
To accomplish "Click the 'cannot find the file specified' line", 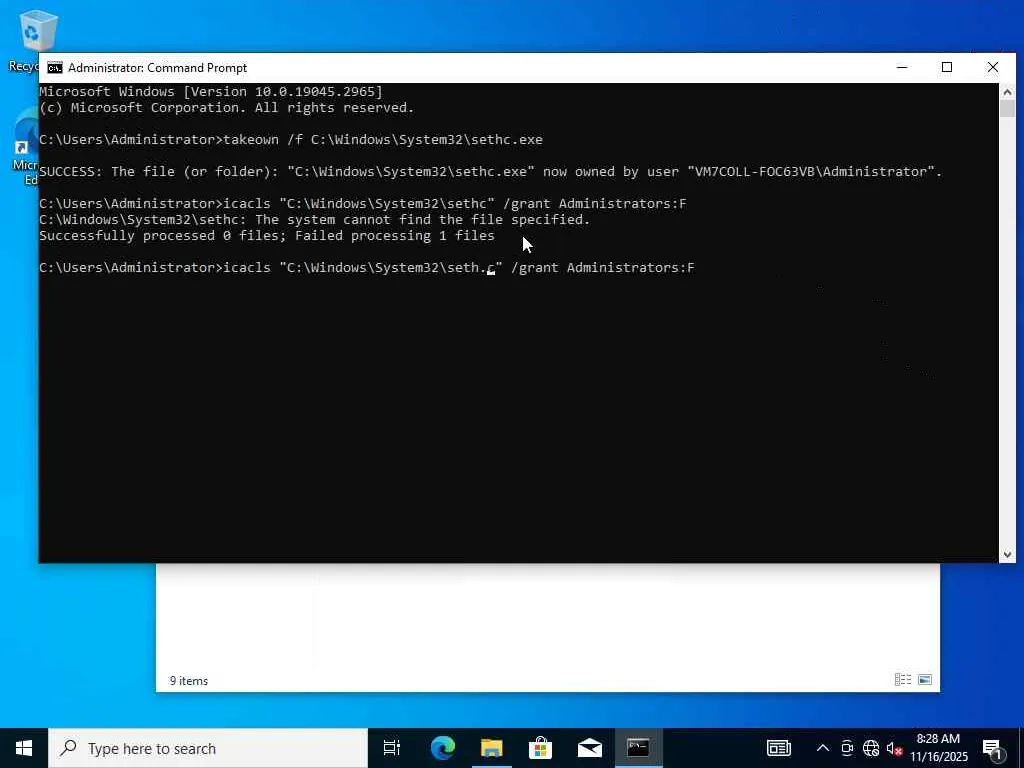I will [315, 219].
